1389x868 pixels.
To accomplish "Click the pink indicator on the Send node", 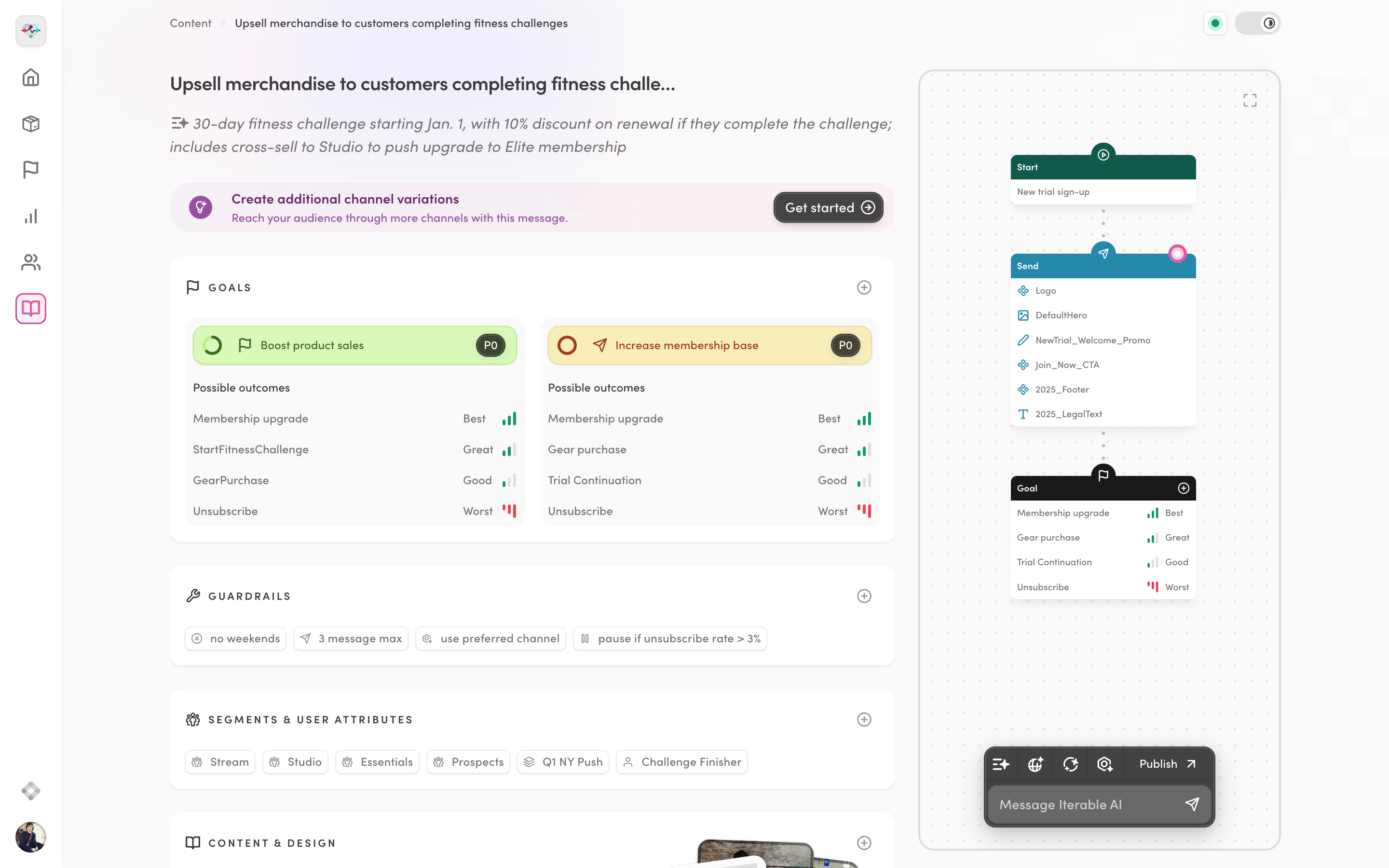I will [x=1177, y=253].
